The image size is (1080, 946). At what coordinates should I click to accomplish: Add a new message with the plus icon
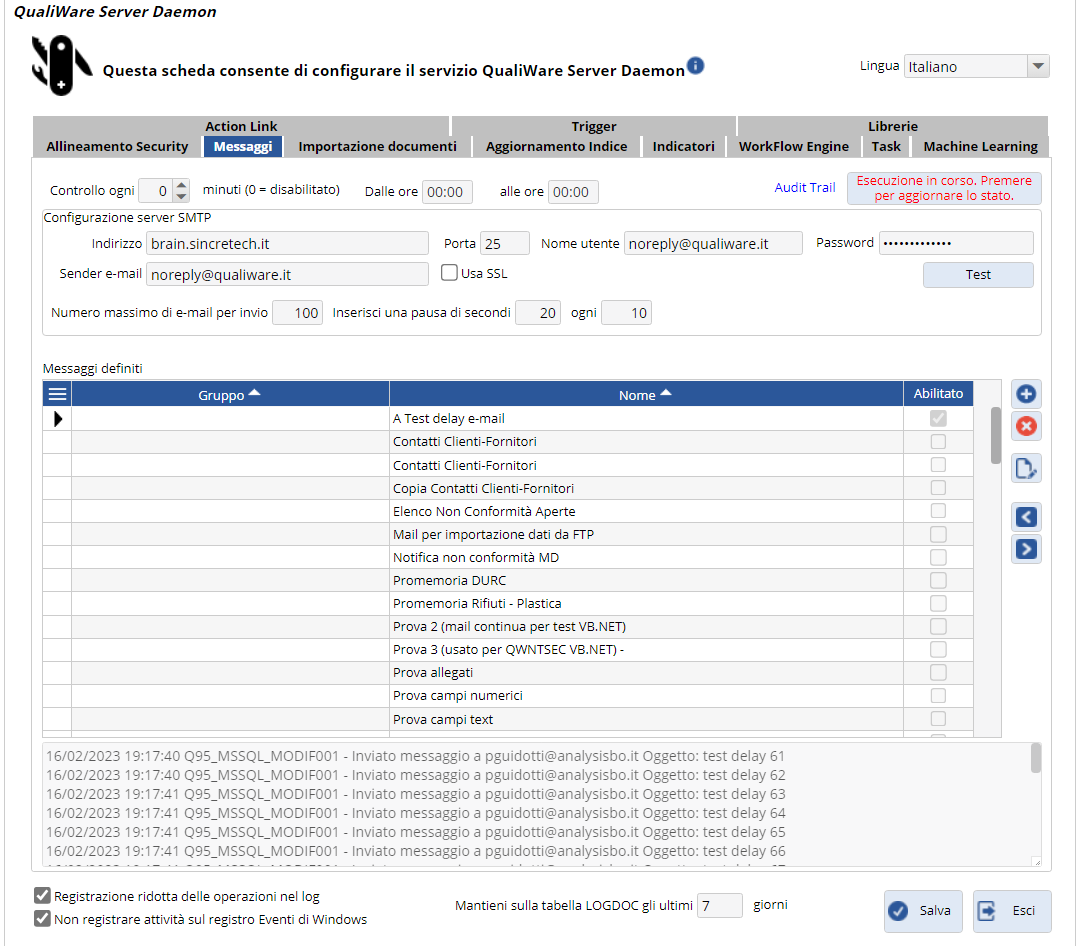point(1026,394)
